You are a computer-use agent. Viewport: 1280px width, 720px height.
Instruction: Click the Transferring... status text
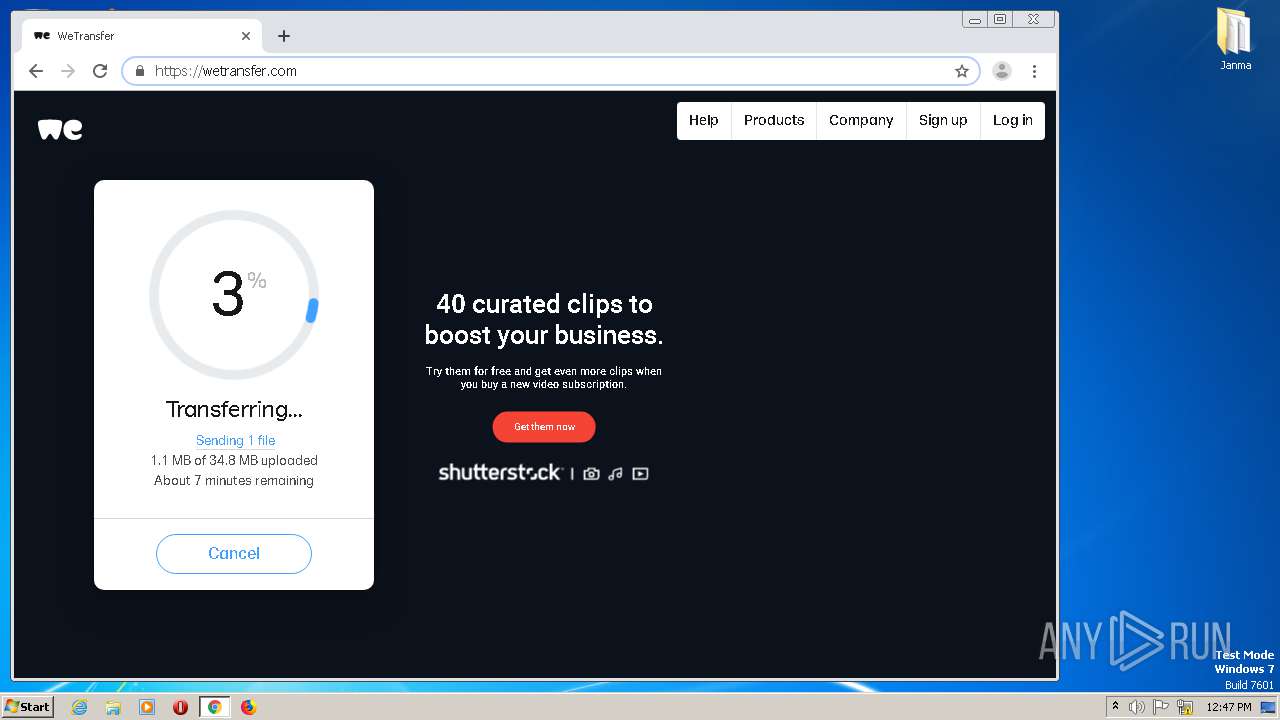pos(234,409)
